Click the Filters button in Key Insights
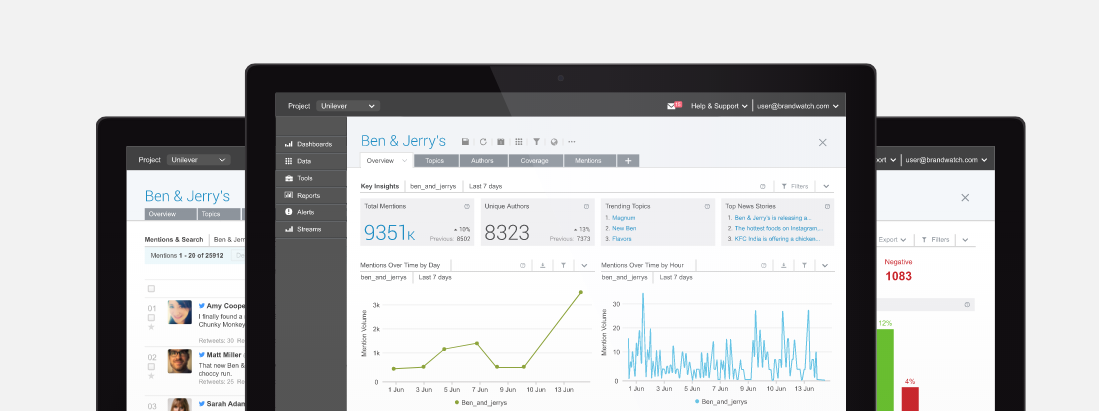Screen dimensions: 1099x411 (796, 187)
